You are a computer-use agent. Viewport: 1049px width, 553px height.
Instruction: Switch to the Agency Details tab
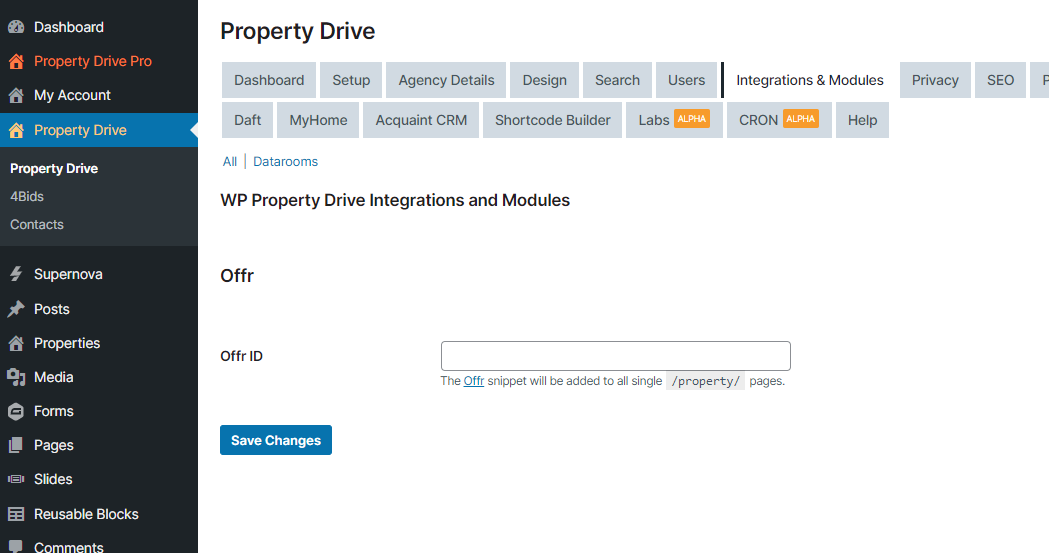[446, 80]
